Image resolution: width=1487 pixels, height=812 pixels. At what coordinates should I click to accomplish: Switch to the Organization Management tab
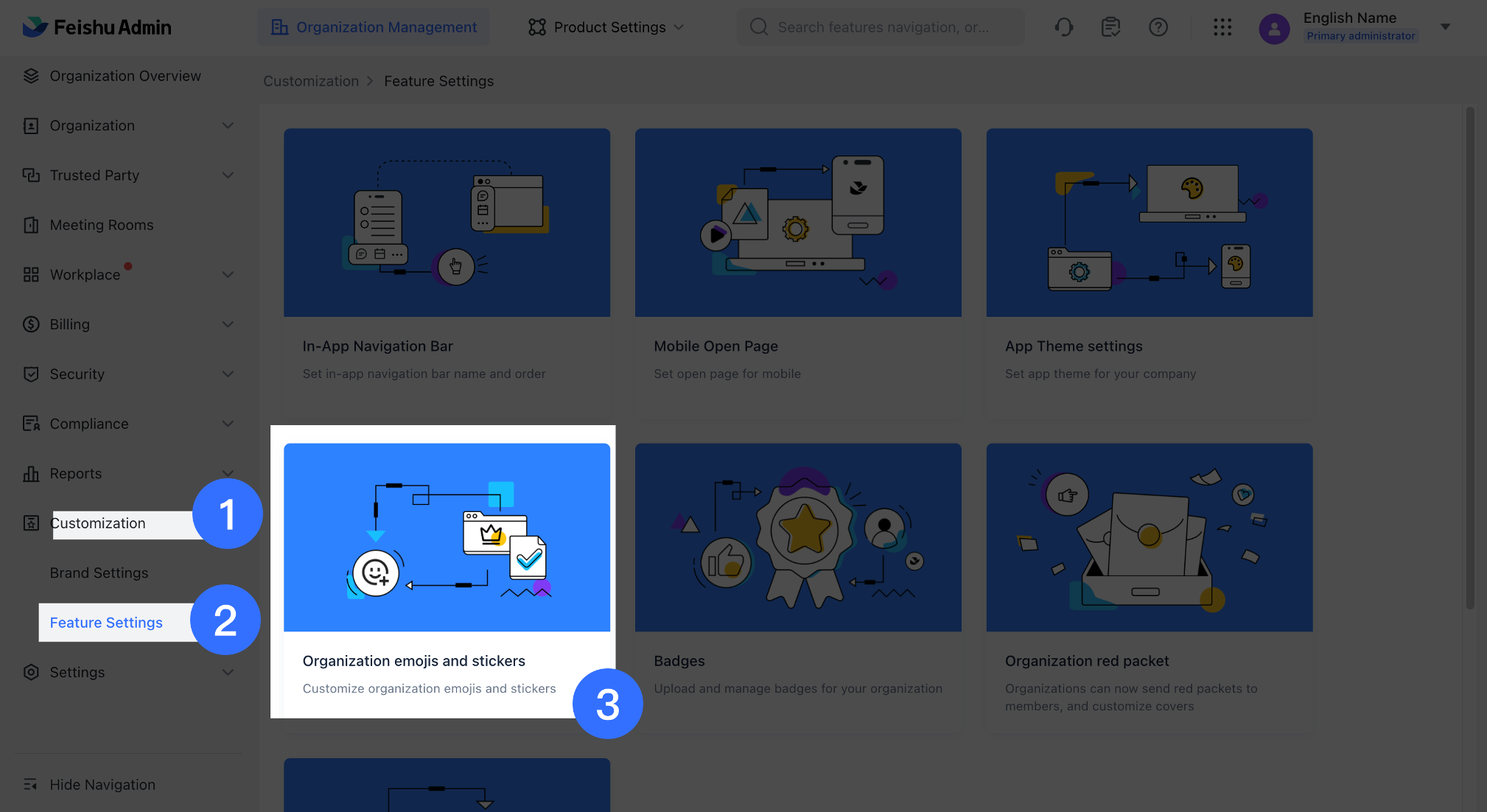coord(373,27)
